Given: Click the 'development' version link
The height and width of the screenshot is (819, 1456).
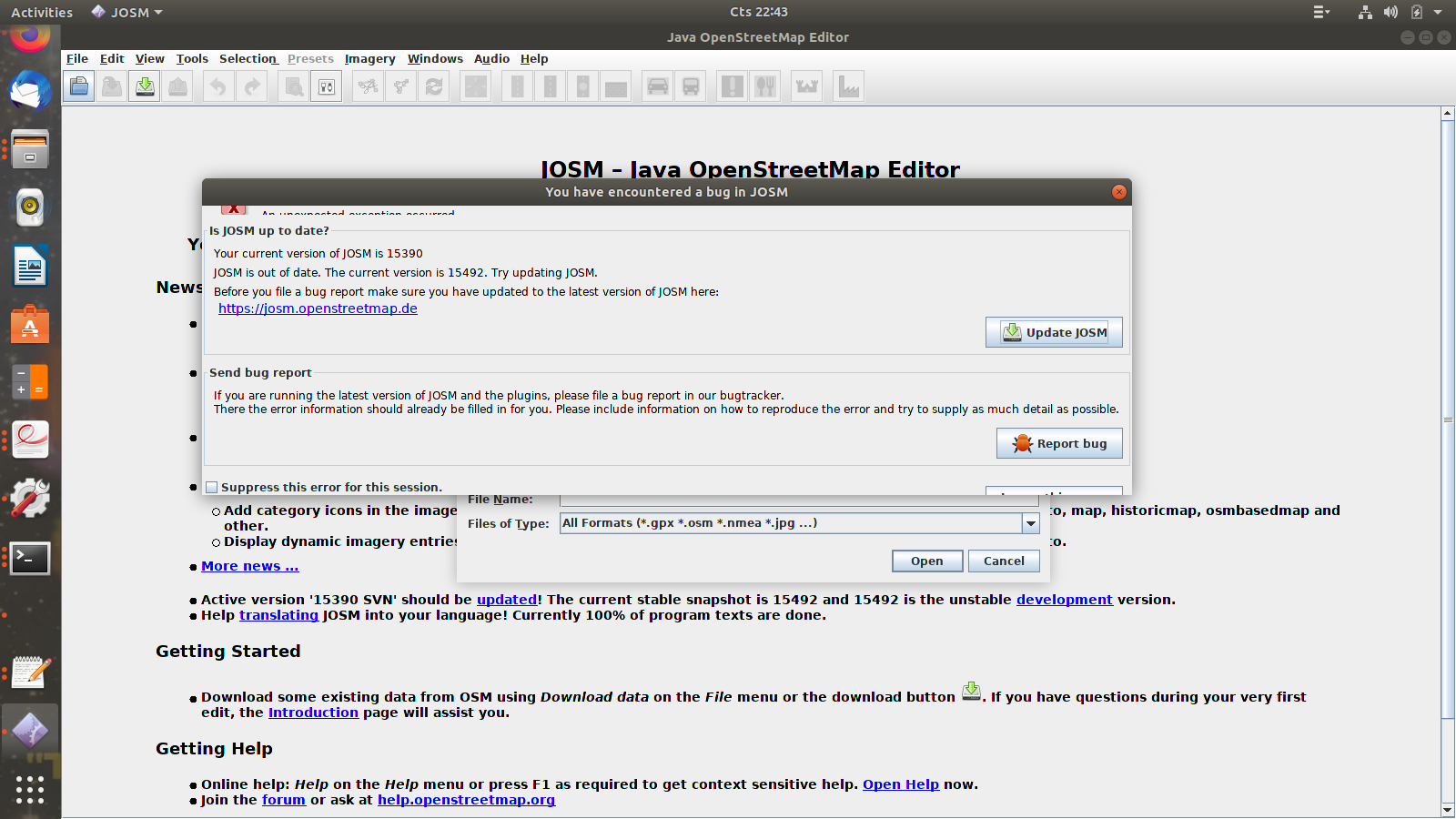Looking at the screenshot, I should tap(1064, 600).
